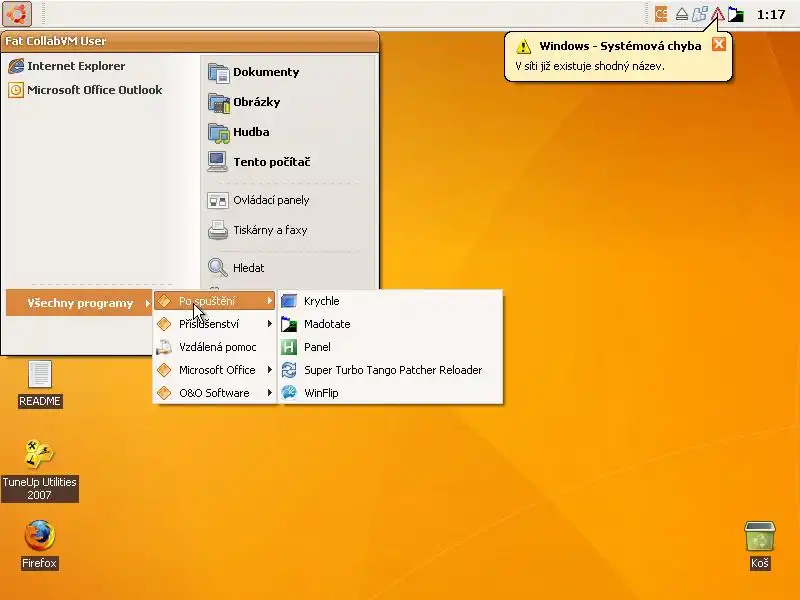Expand the Po spuštění submenu

215,301
